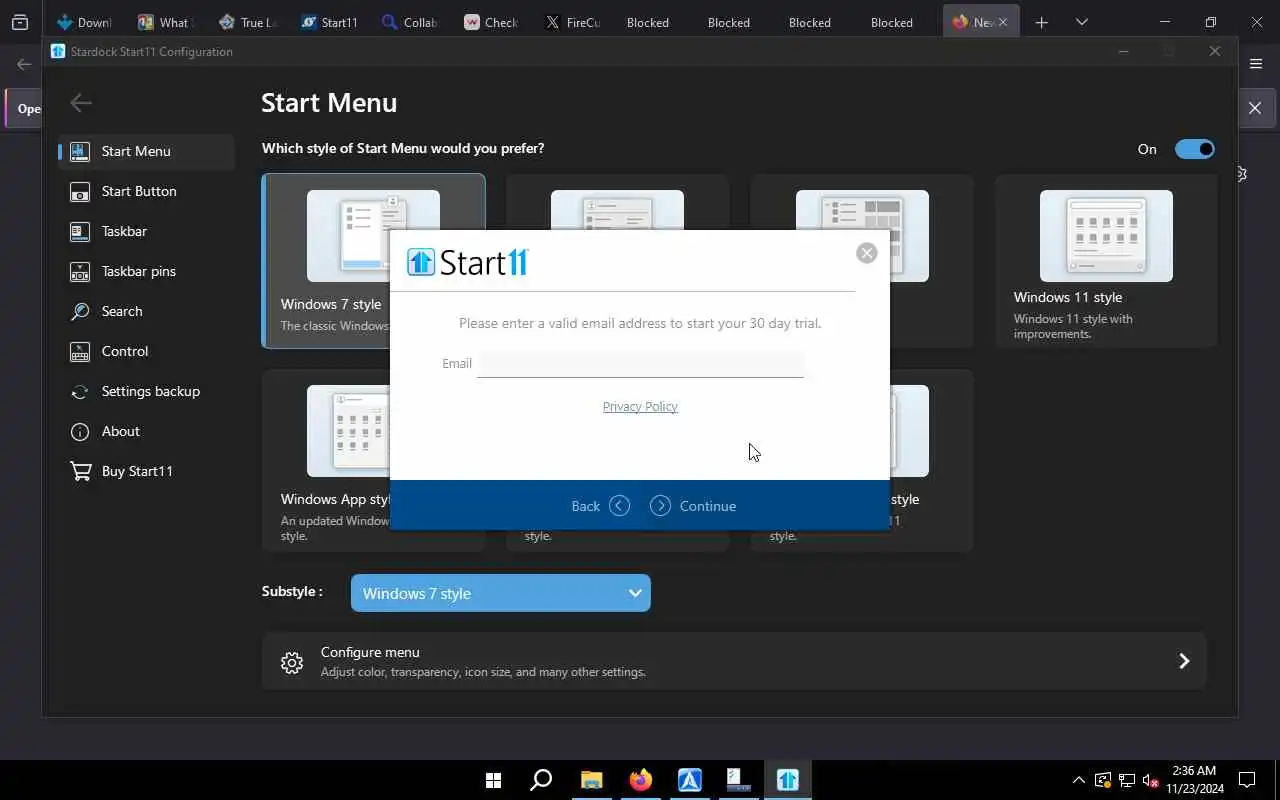Image resolution: width=1280 pixels, height=800 pixels.
Task: Open File Explorer from taskbar
Action: (592, 780)
